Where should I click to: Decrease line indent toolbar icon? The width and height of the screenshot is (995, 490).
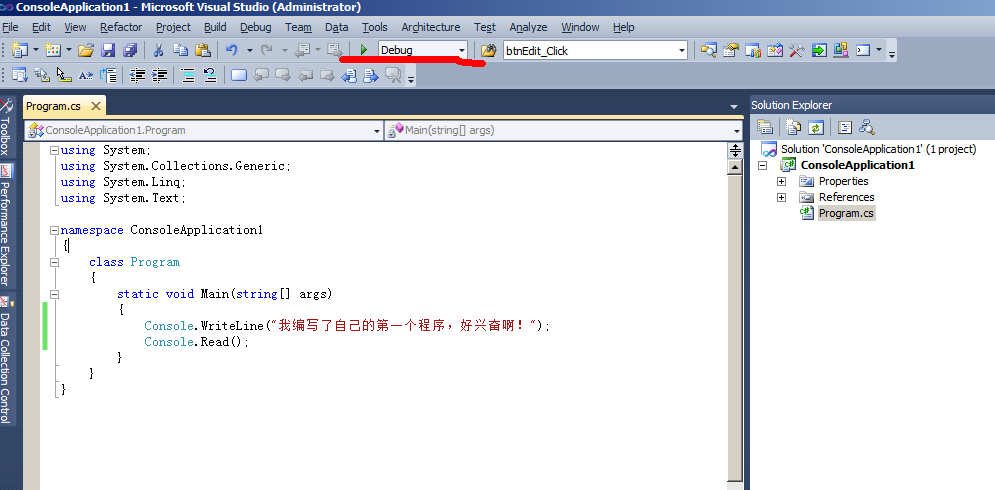137,76
